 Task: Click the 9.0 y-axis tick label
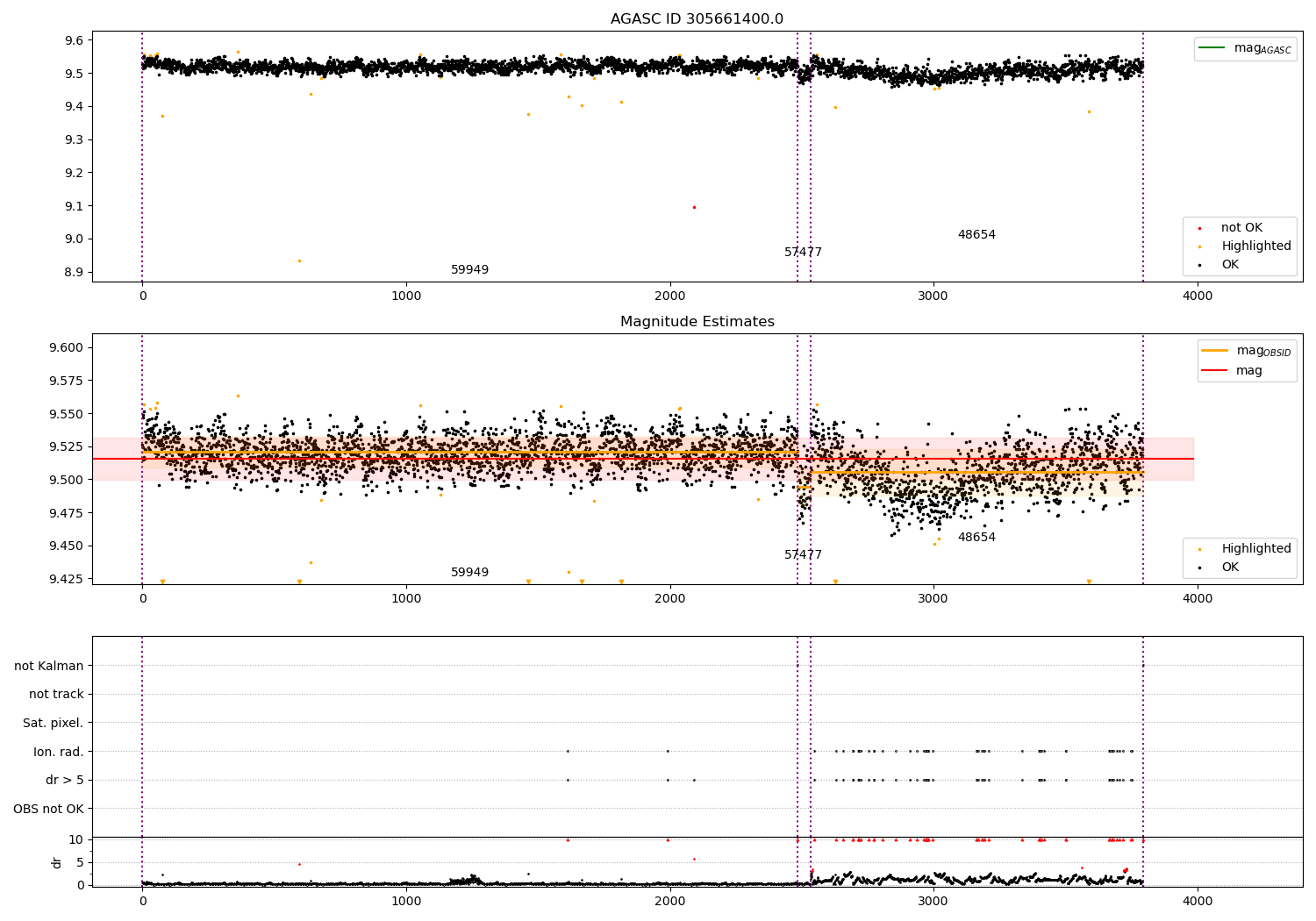tap(74, 239)
